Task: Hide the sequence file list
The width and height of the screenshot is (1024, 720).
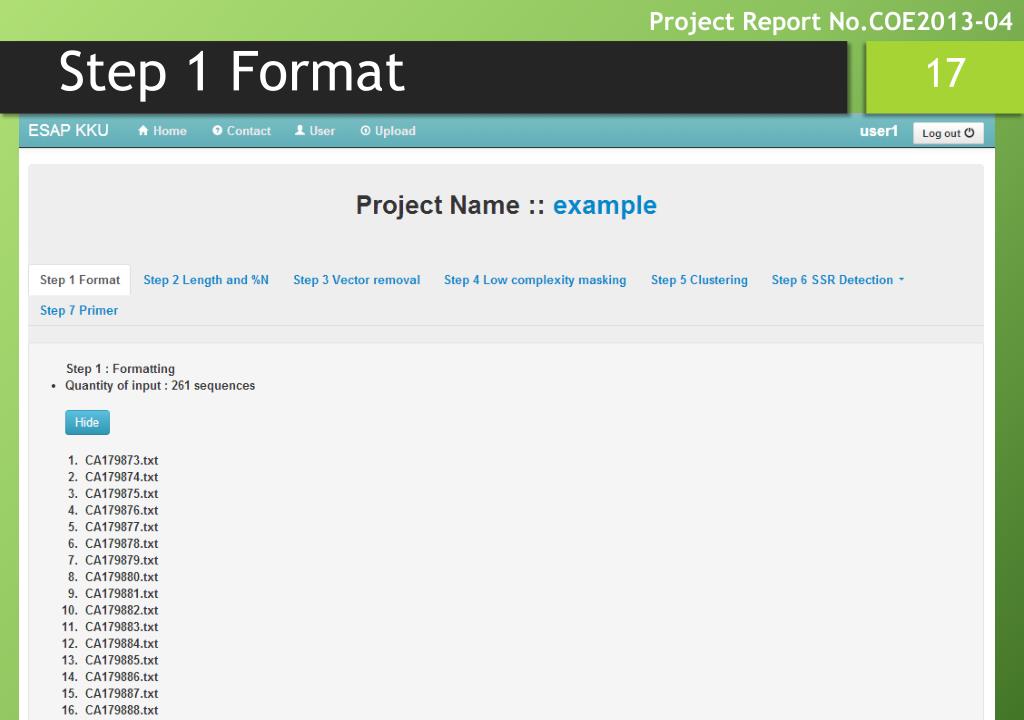Action: click(x=88, y=422)
